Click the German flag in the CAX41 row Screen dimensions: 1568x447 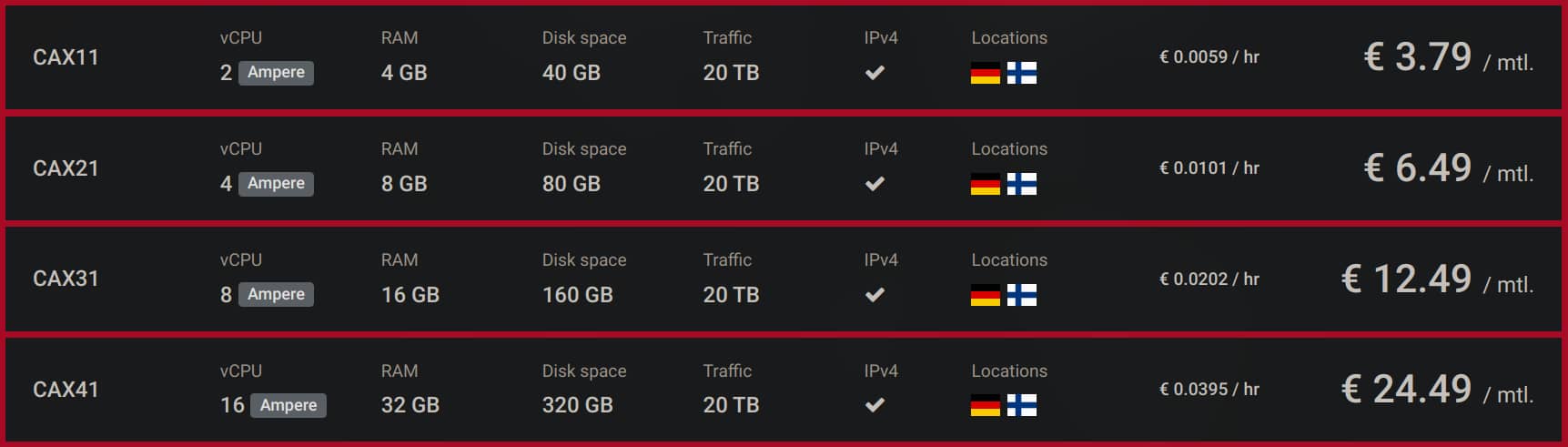pos(985,405)
